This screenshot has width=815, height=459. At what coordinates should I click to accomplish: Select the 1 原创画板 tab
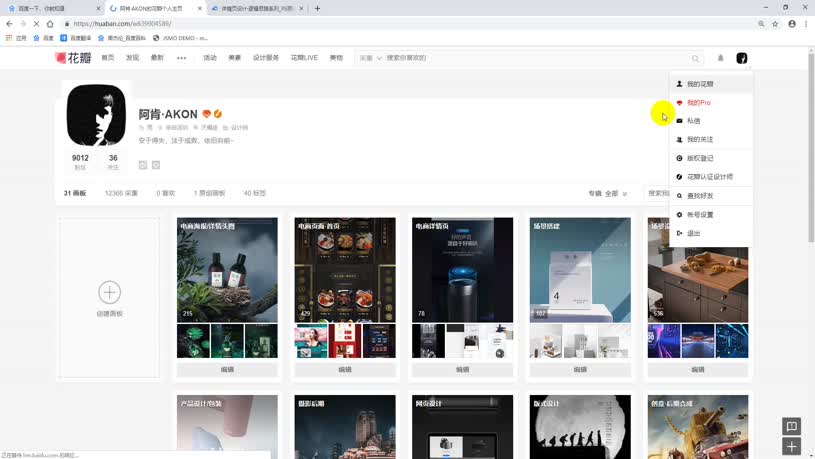(209, 193)
